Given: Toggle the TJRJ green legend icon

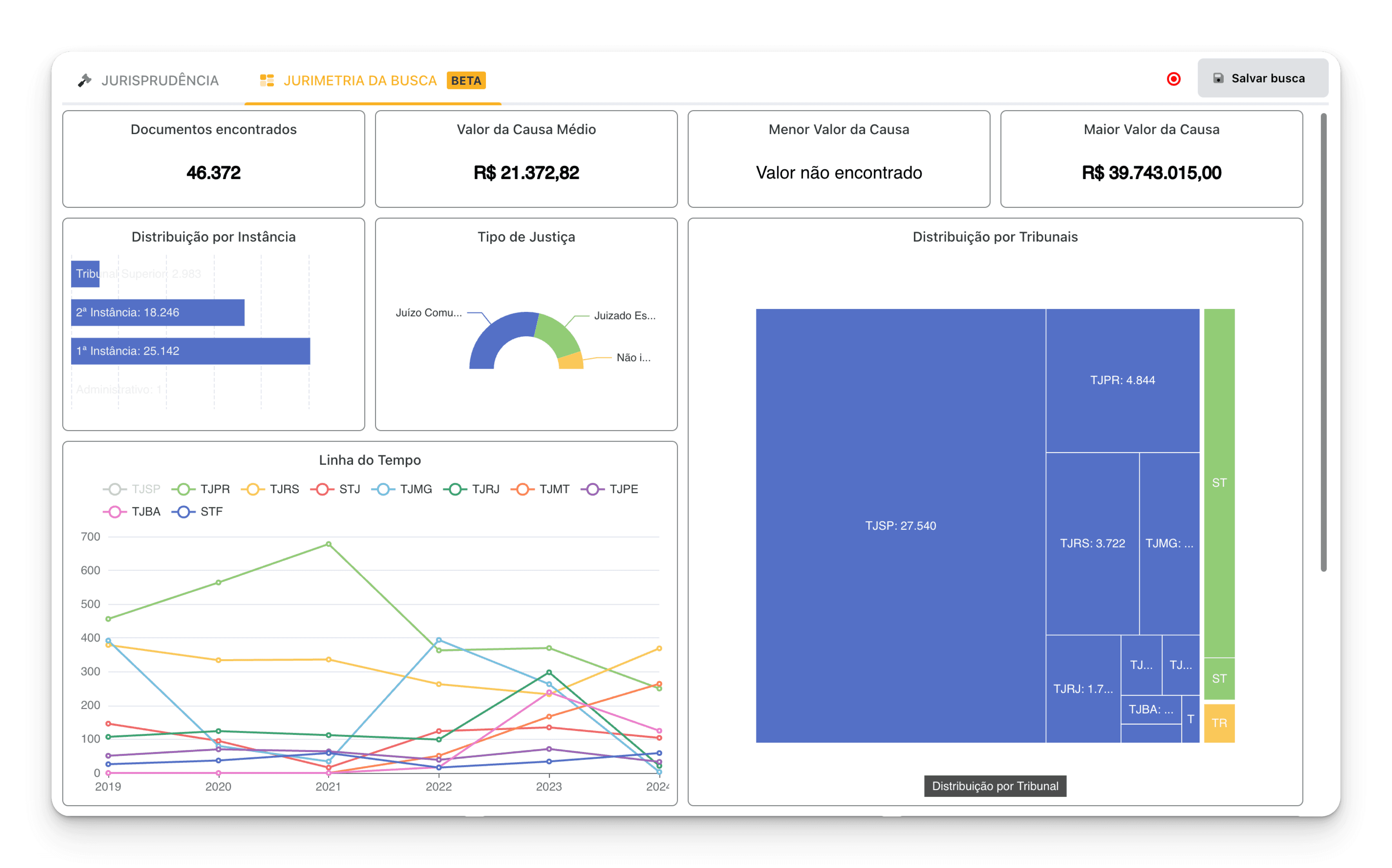Looking at the screenshot, I should 455,489.
